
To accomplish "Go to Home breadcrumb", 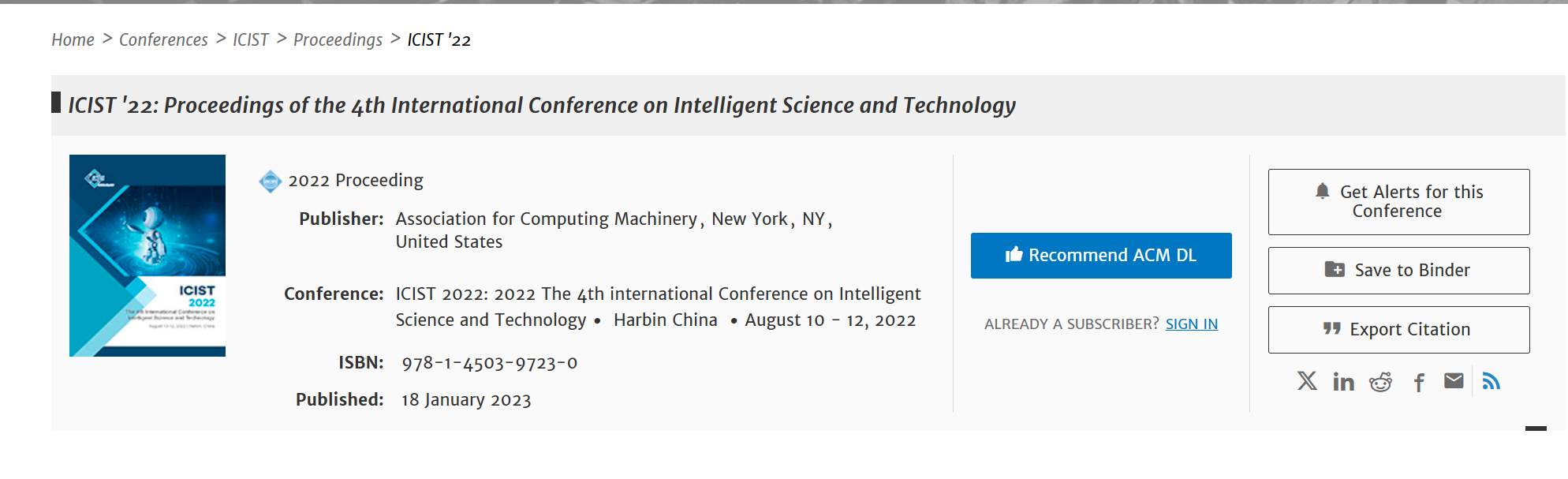I will tap(73, 39).
